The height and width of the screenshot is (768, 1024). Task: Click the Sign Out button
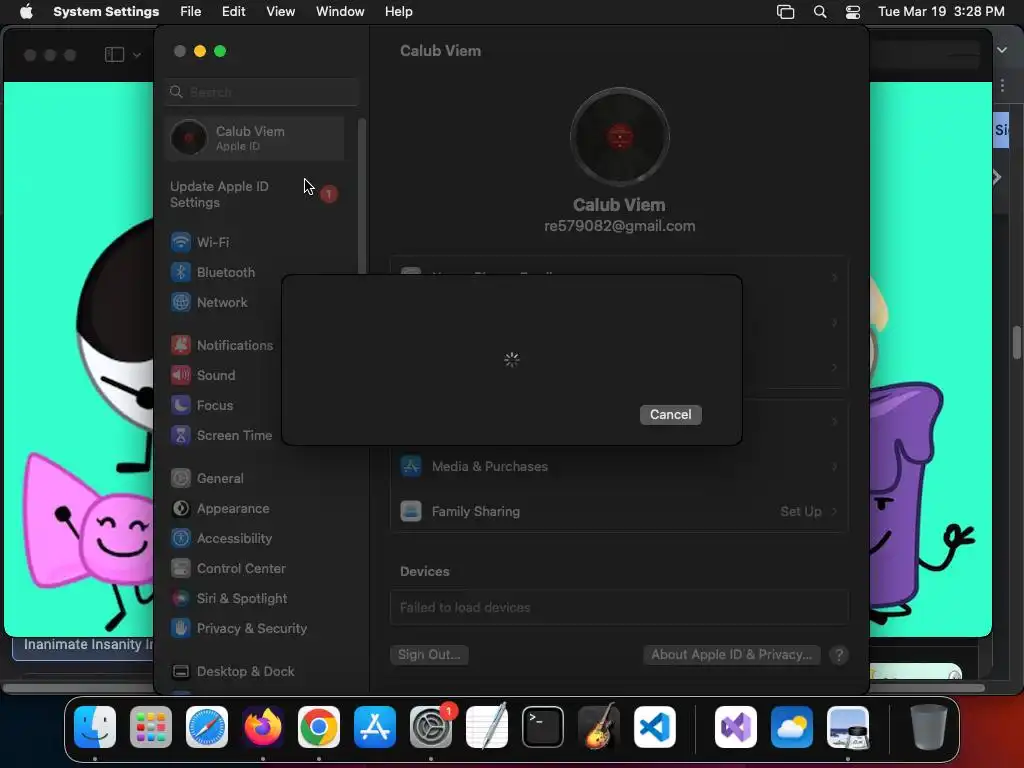click(429, 654)
